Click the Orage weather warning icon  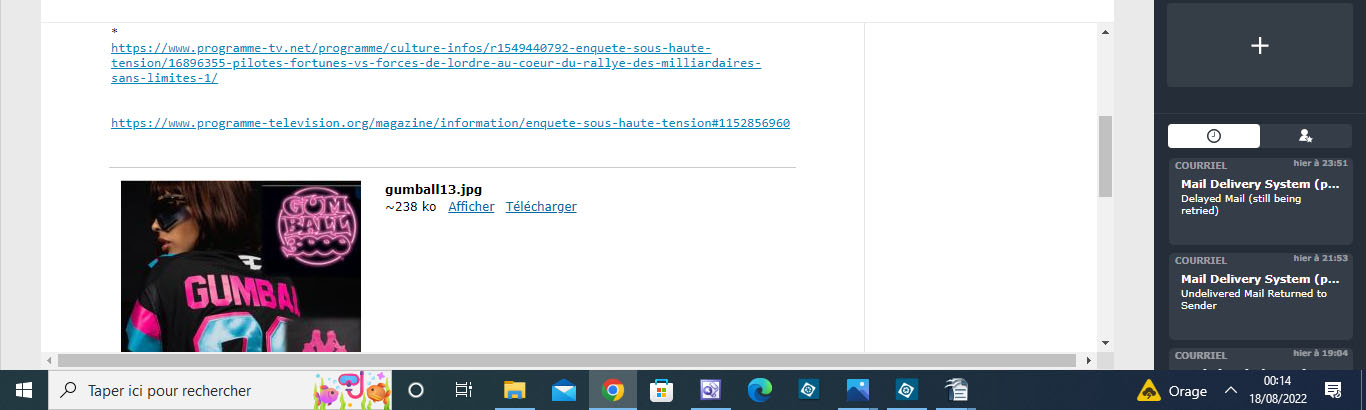pos(1149,390)
